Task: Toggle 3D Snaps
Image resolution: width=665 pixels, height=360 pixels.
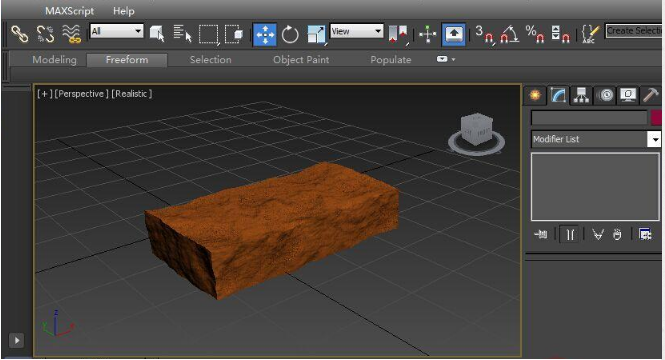Action: tap(484, 34)
